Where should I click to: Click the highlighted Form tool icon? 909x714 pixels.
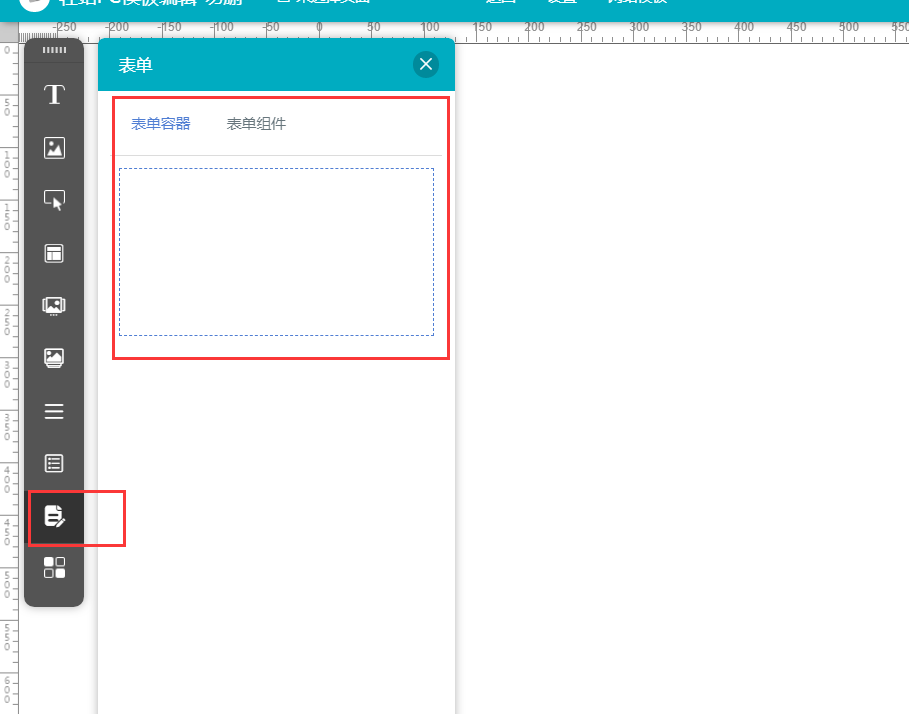coord(54,516)
